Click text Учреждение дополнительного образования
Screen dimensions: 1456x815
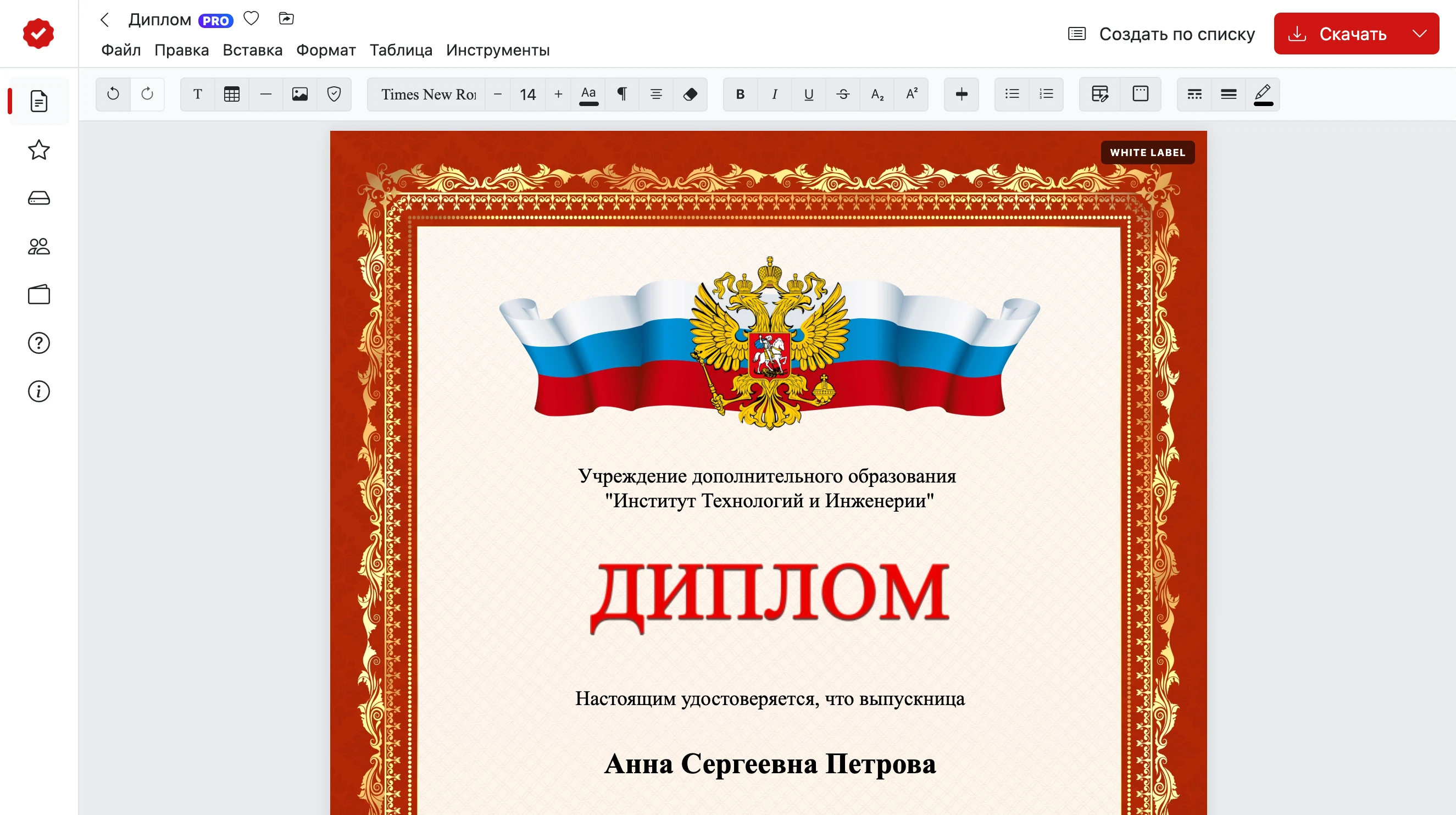[767, 476]
